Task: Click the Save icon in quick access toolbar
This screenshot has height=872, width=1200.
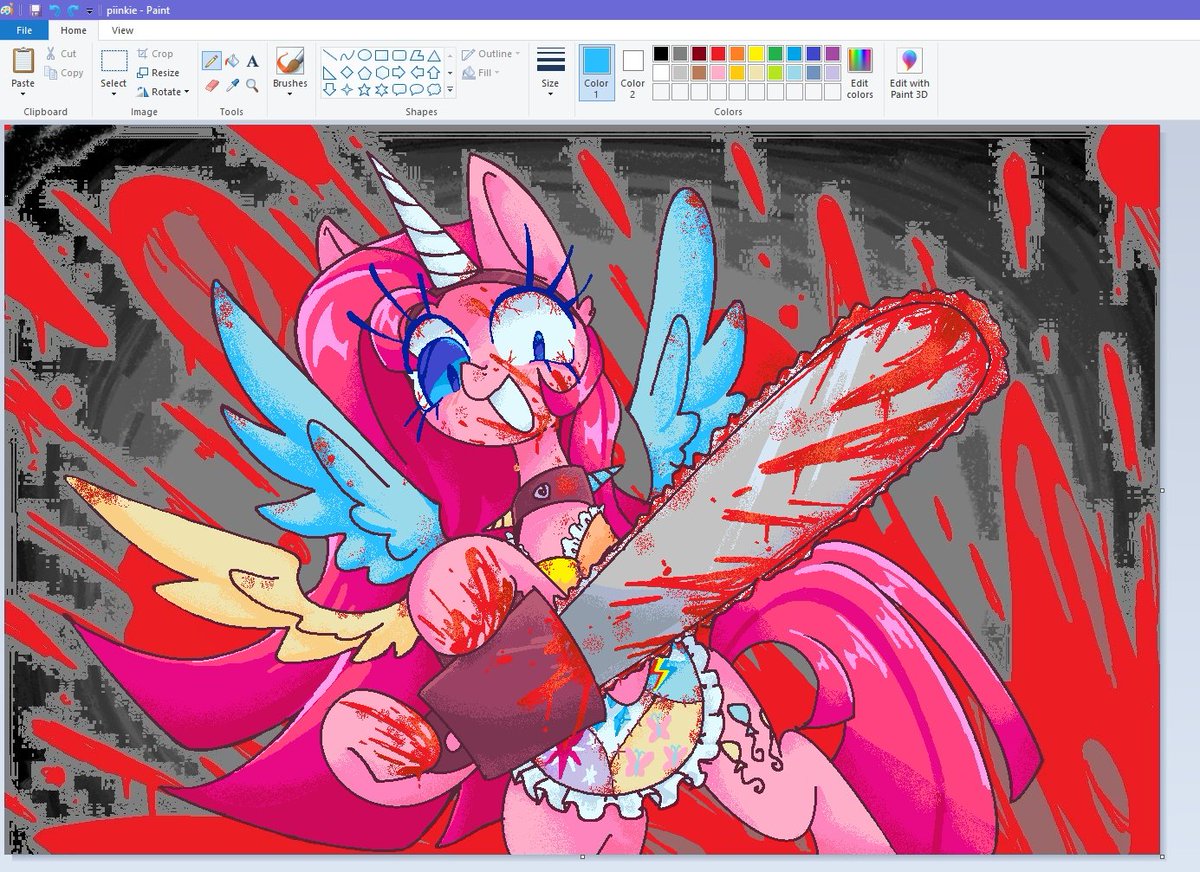Action: pyautogui.click(x=38, y=10)
